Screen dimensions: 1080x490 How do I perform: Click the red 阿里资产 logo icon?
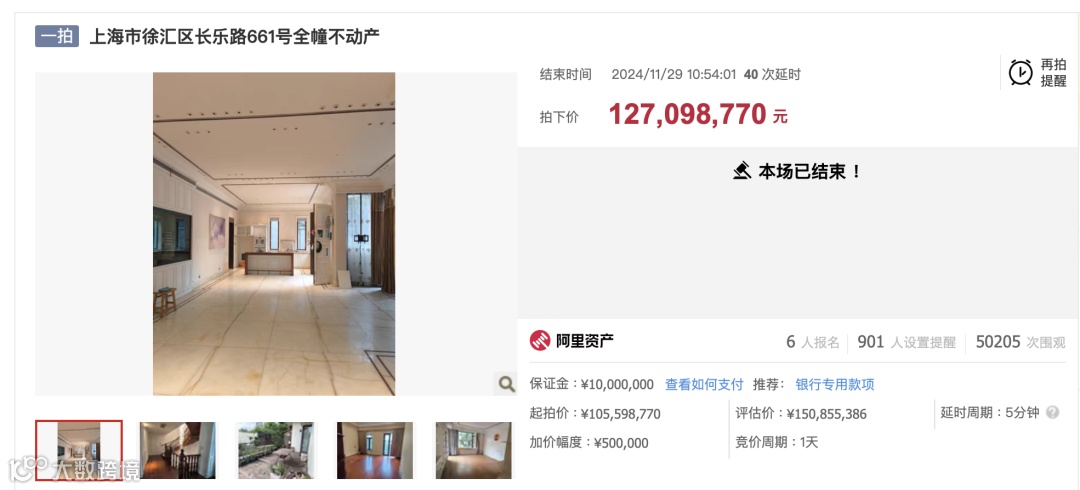click(x=540, y=341)
